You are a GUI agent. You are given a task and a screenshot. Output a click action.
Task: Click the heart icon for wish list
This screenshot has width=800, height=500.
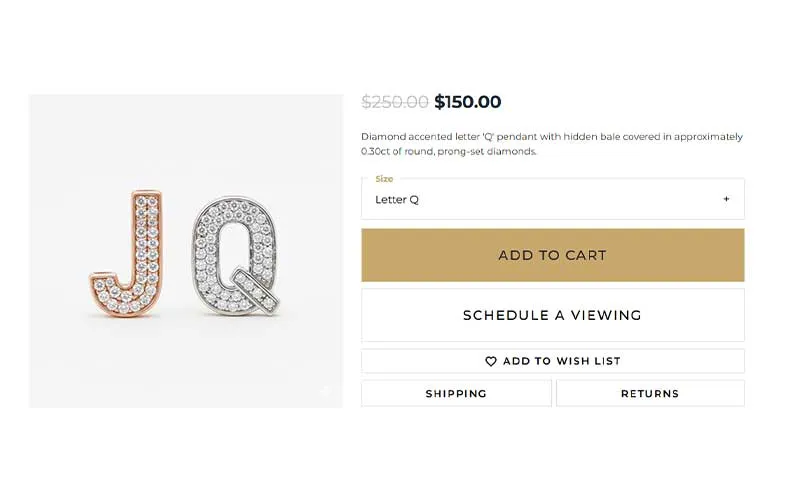click(491, 361)
